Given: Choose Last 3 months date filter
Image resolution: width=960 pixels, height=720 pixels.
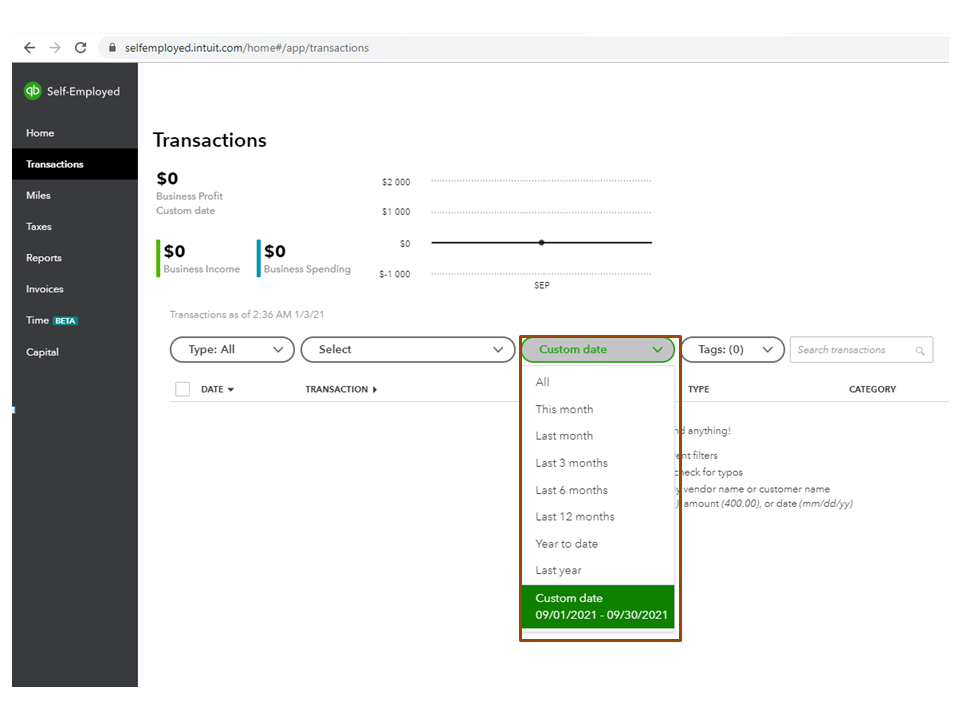Looking at the screenshot, I should (x=598, y=463).
